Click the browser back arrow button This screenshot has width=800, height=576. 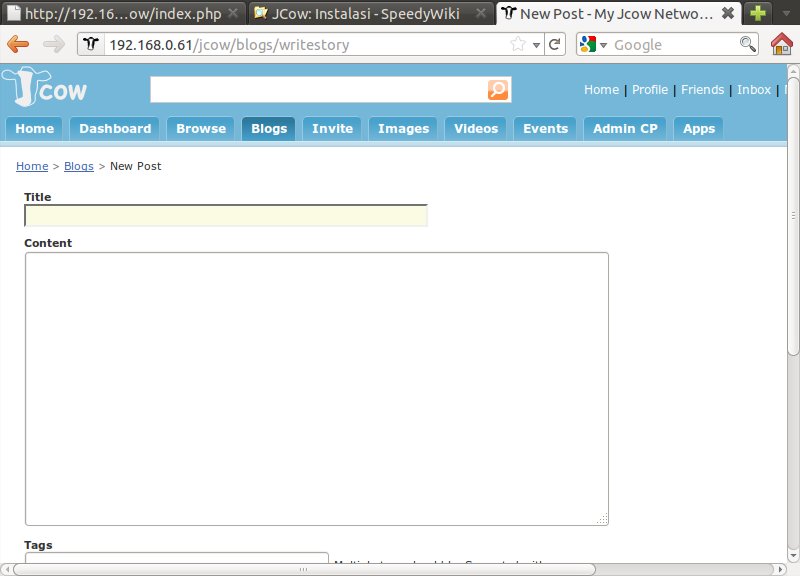[x=18, y=44]
